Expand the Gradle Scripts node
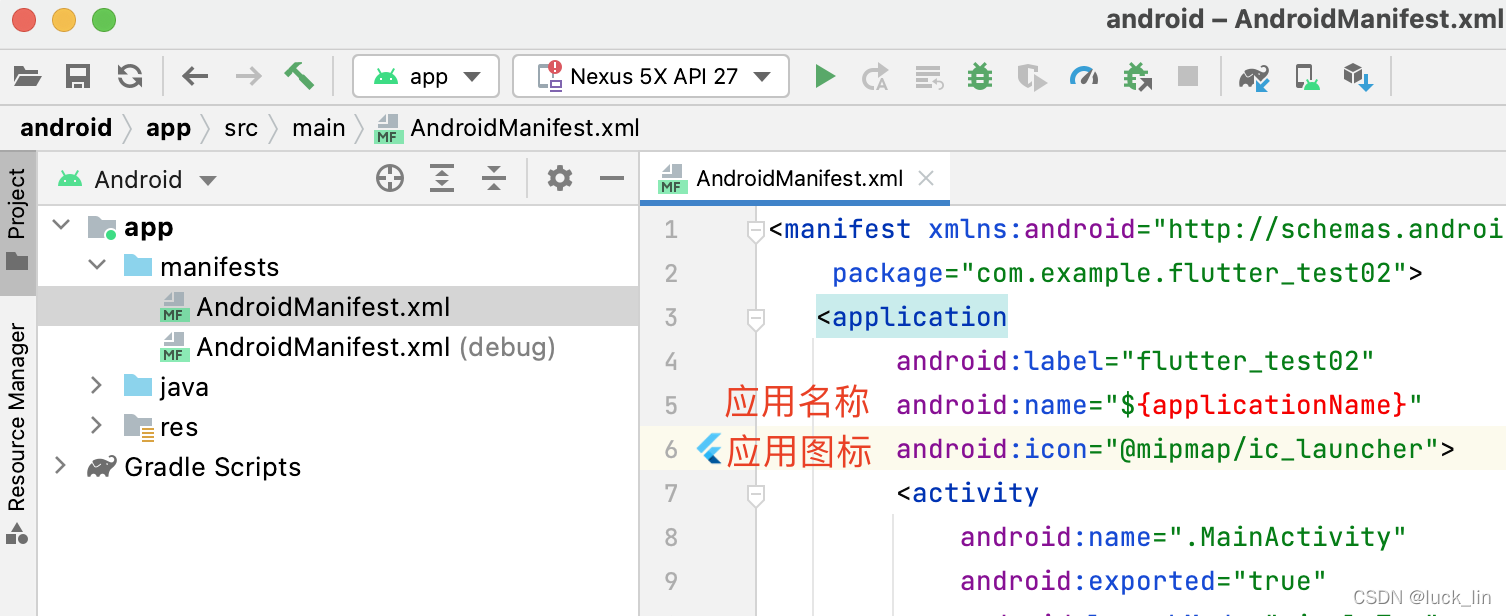Image resolution: width=1506 pixels, height=616 pixels. click(x=61, y=466)
